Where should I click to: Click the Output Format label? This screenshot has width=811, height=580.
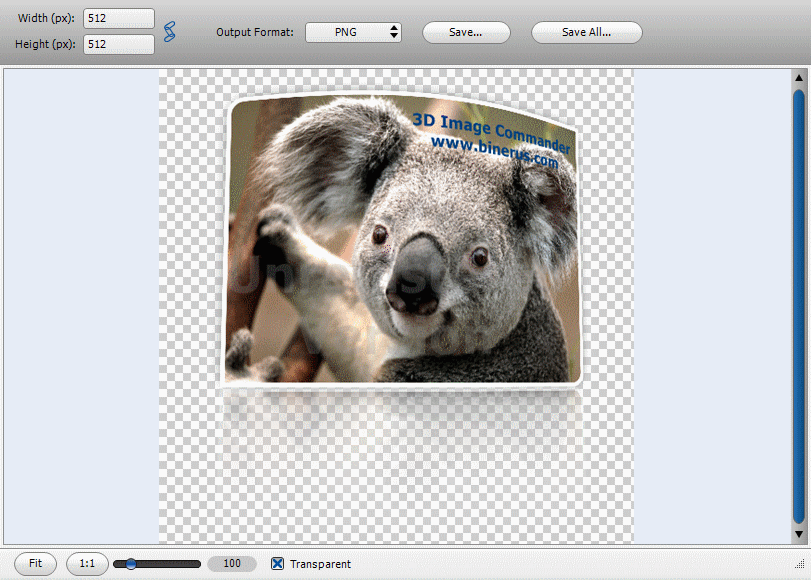pos(254,32)
